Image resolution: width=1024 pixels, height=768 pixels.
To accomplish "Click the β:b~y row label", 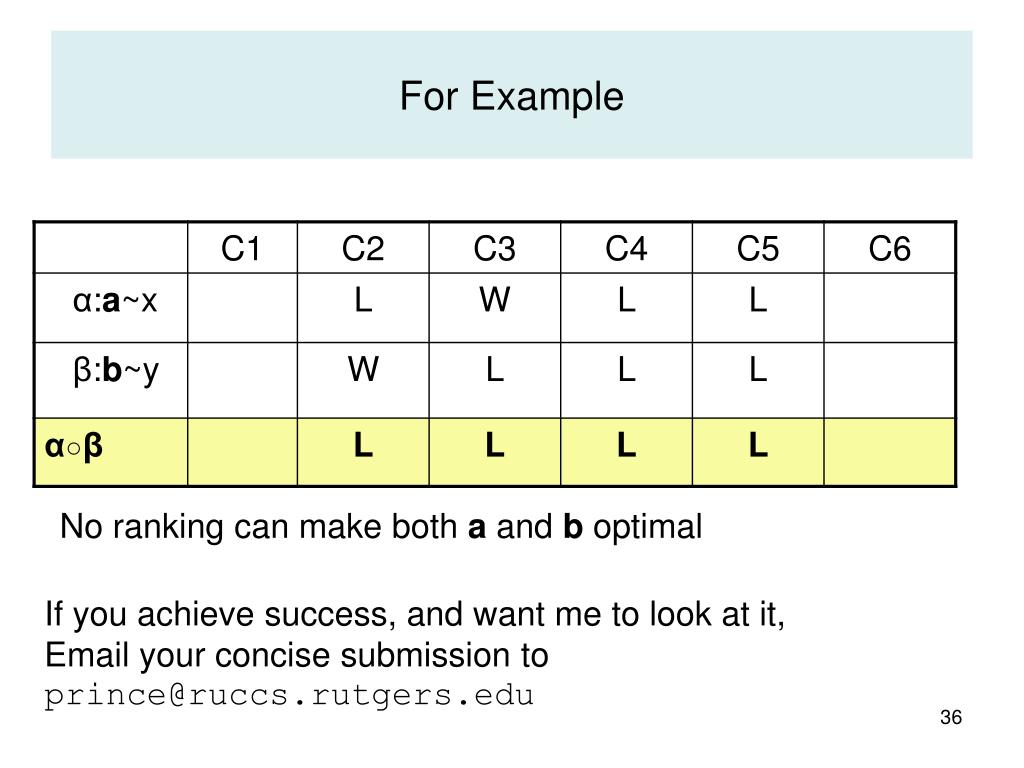I will coord(116,371).
